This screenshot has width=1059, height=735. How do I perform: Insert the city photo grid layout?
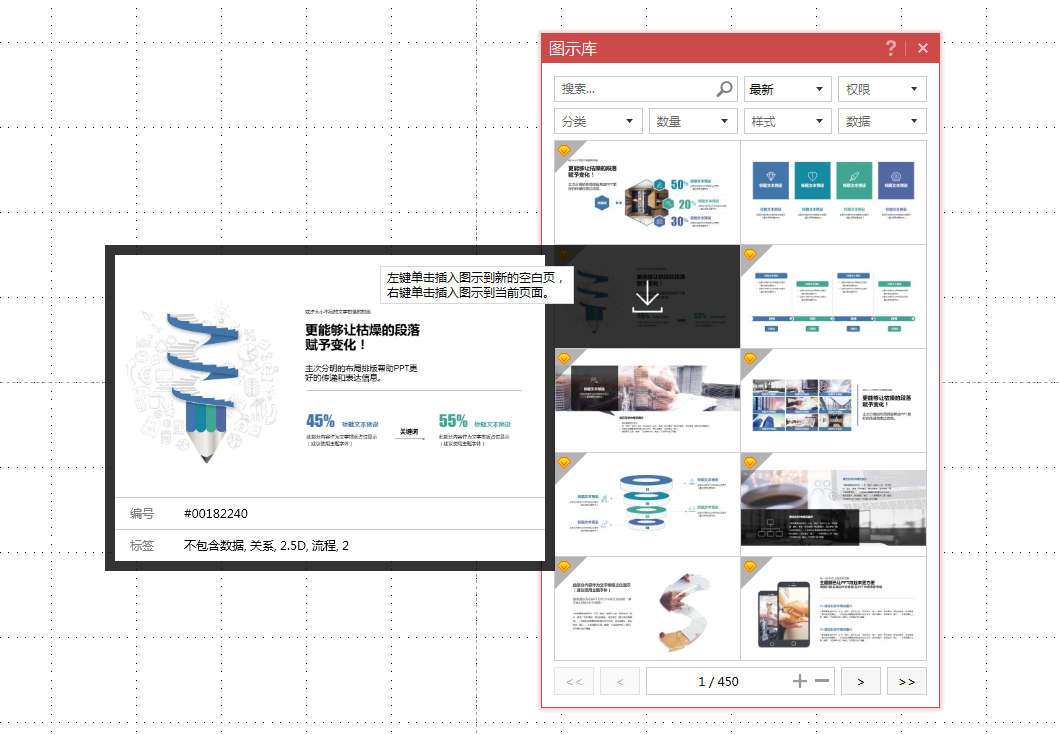click(833, 401)
